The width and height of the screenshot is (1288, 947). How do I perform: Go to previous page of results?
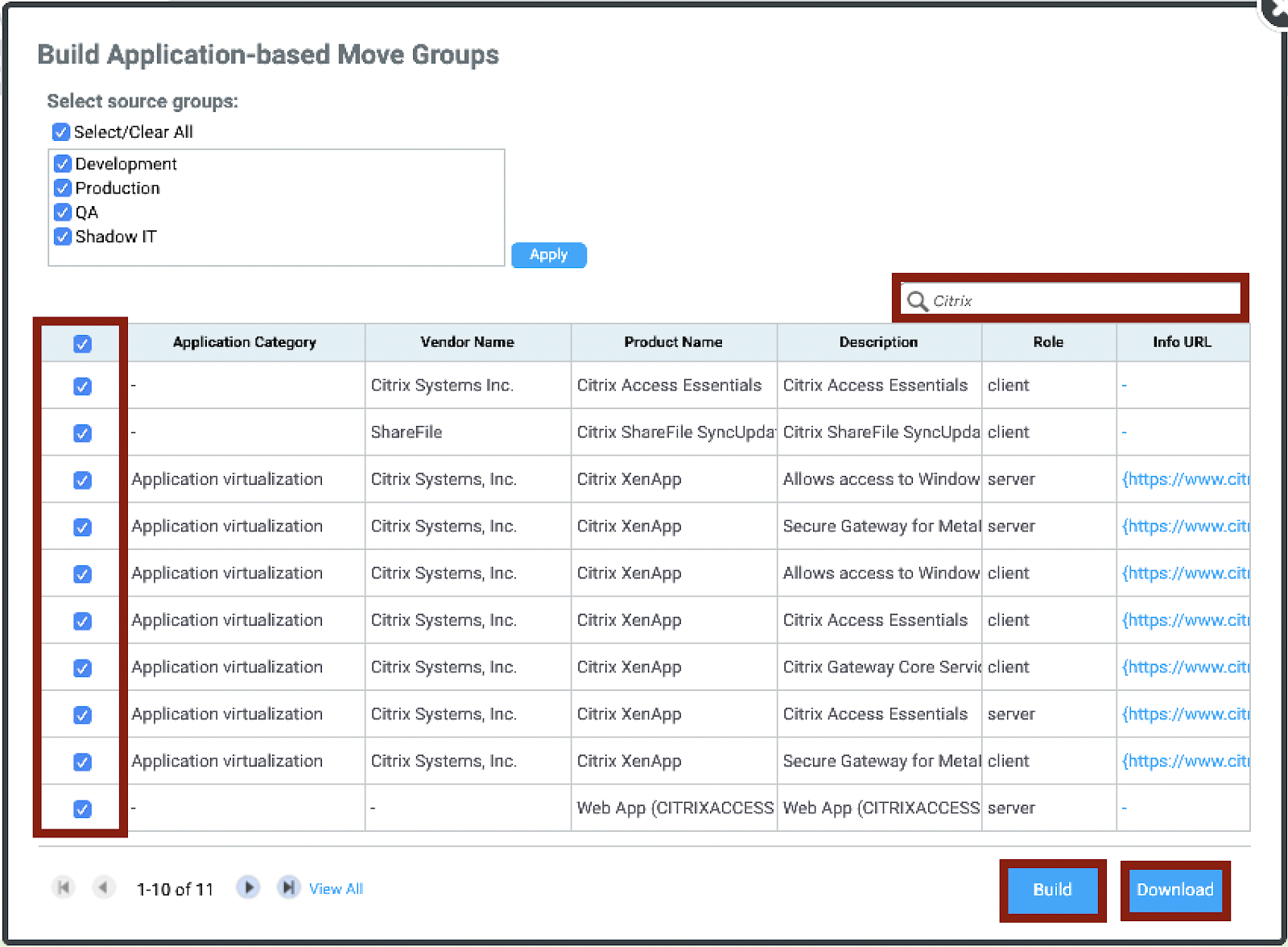103,887
